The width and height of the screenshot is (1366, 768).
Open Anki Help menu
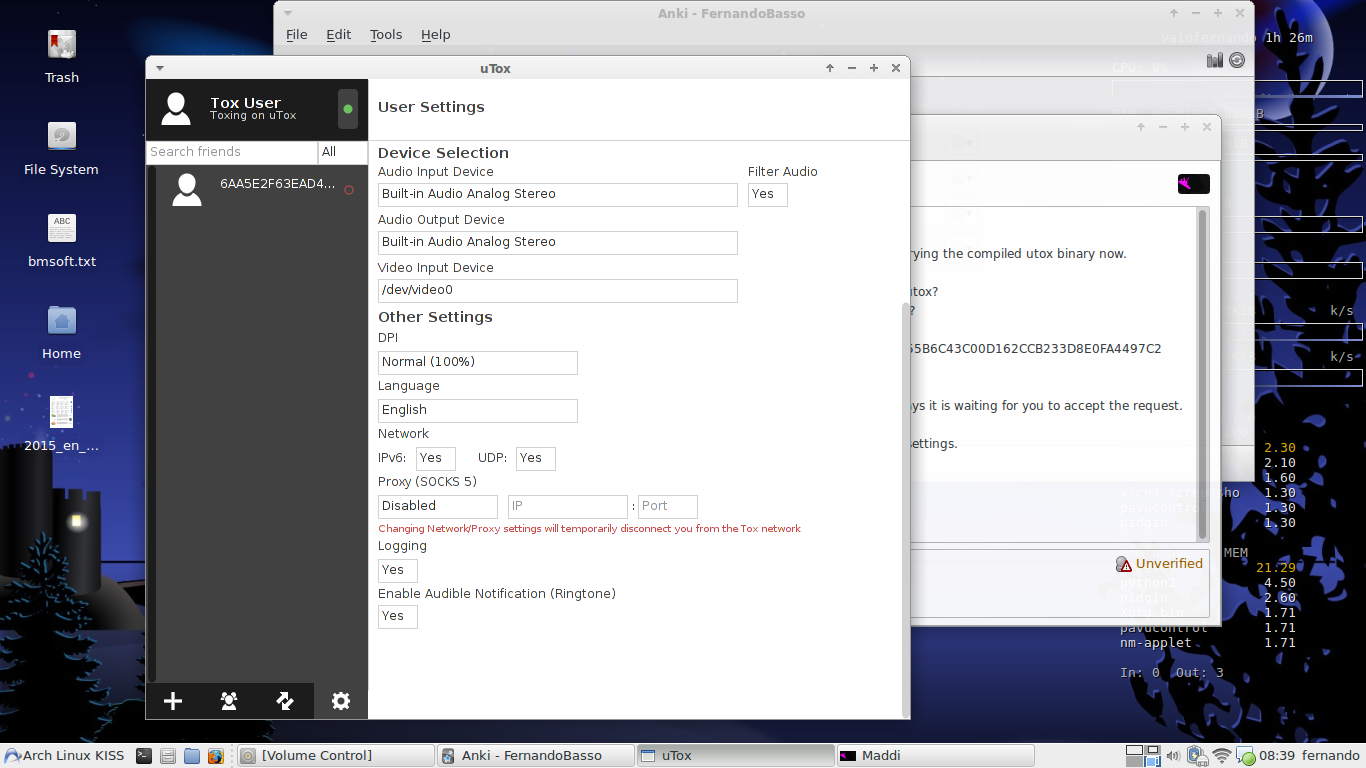(436, 34)
